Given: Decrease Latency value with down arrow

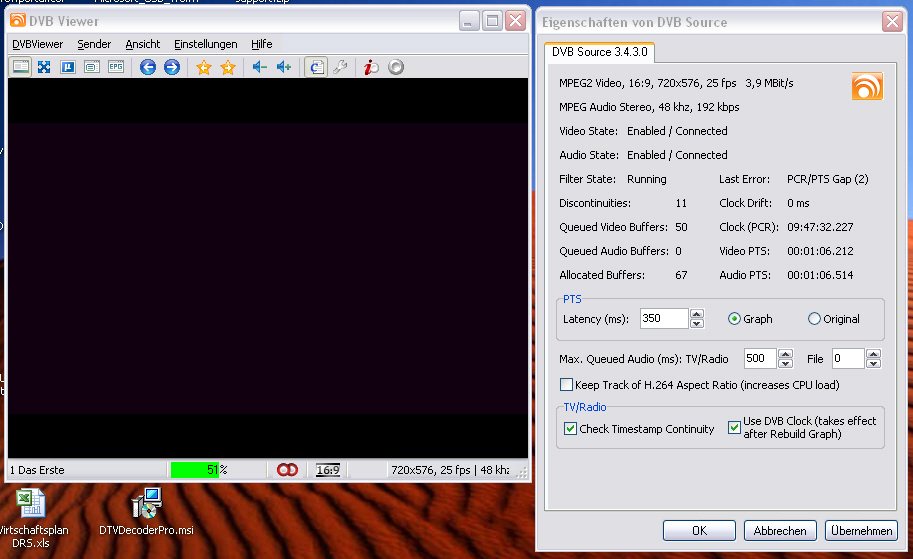Looking at the screenshot, I should pyautogui.click(x=697, y=324).
